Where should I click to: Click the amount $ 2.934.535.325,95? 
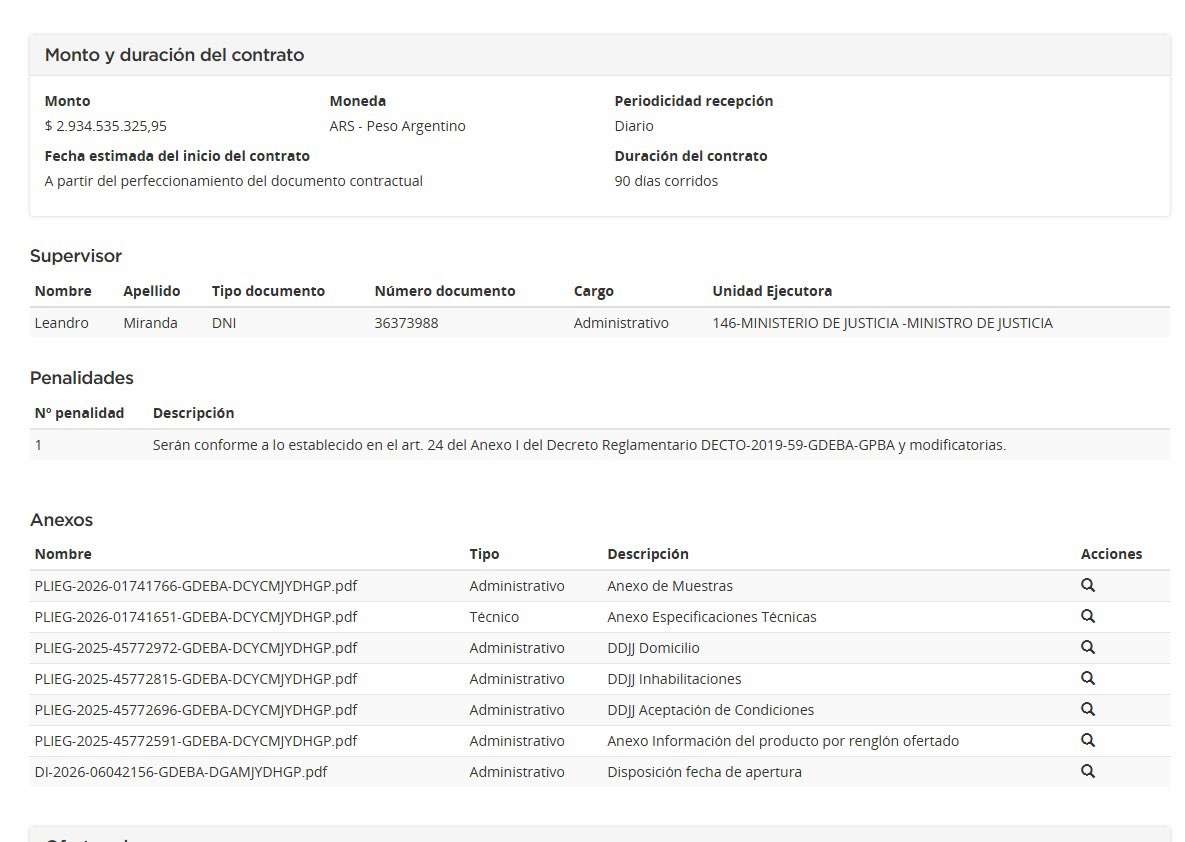[106, 126]
